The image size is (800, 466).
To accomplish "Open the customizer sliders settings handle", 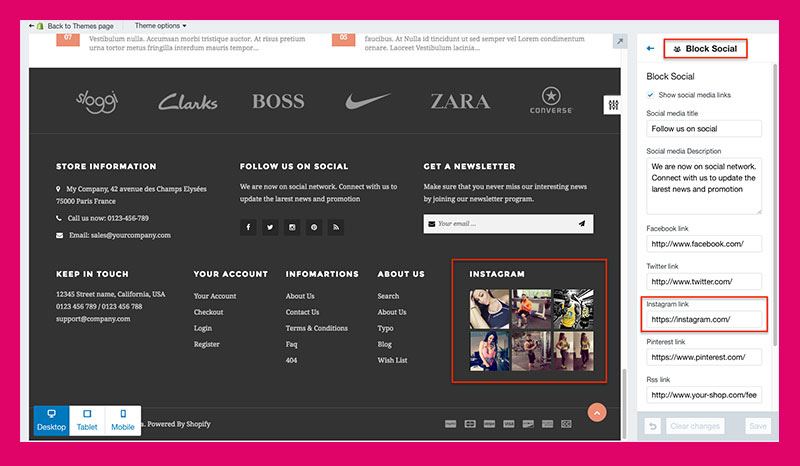I will click(612, 105).
